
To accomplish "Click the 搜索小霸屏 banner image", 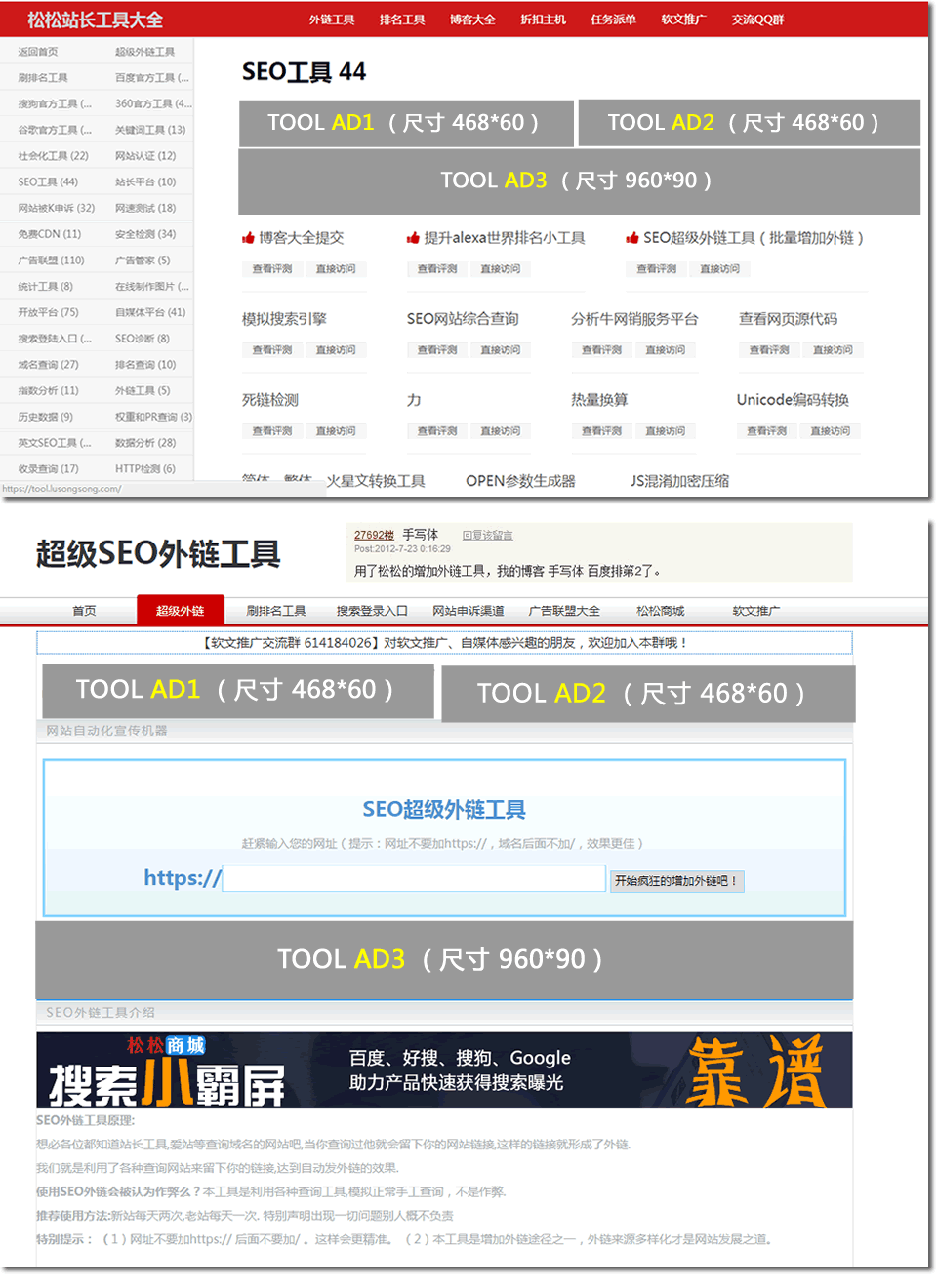I will click(x=444, y=1070).
